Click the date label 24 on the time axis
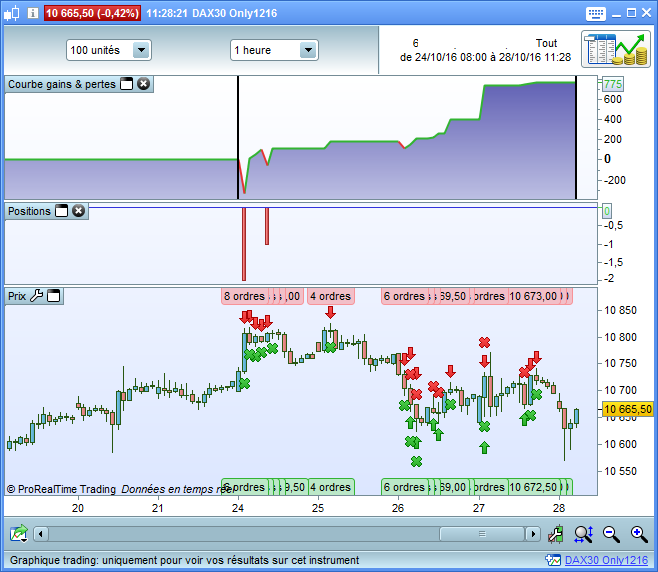The width and height of the screenshot is (658, 572). pyautogui.click(x=238, y=508)
